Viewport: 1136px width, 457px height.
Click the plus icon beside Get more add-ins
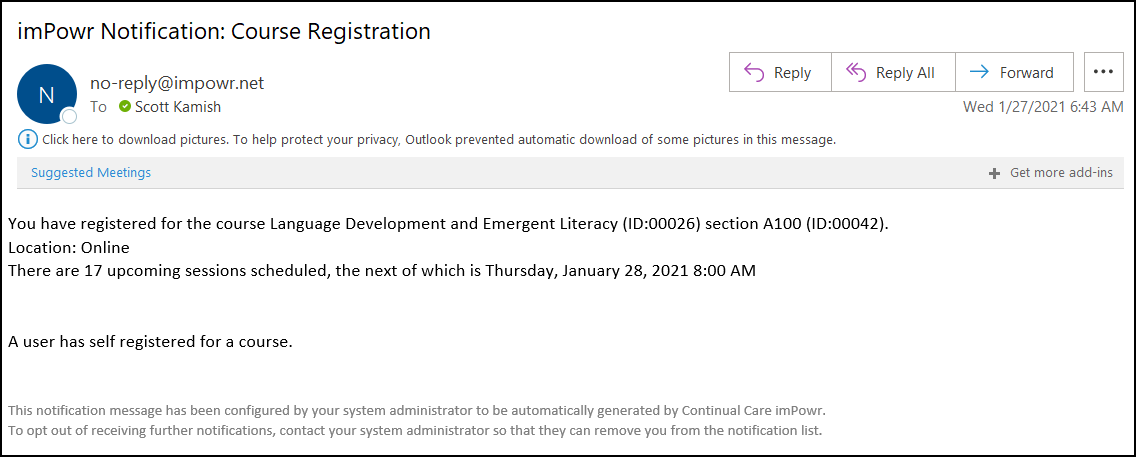(x=995, y=173)
